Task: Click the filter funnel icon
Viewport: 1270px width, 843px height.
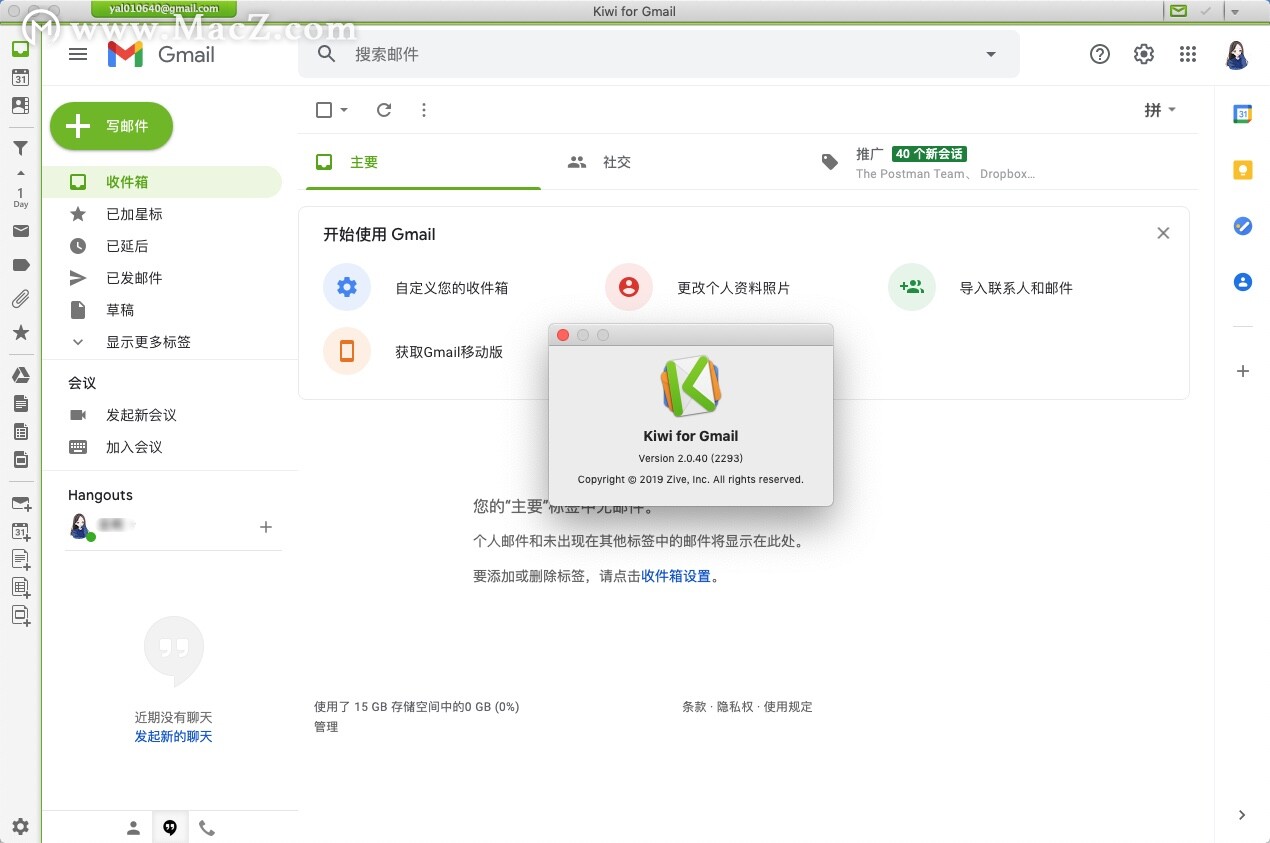Action: pos(20,148)
